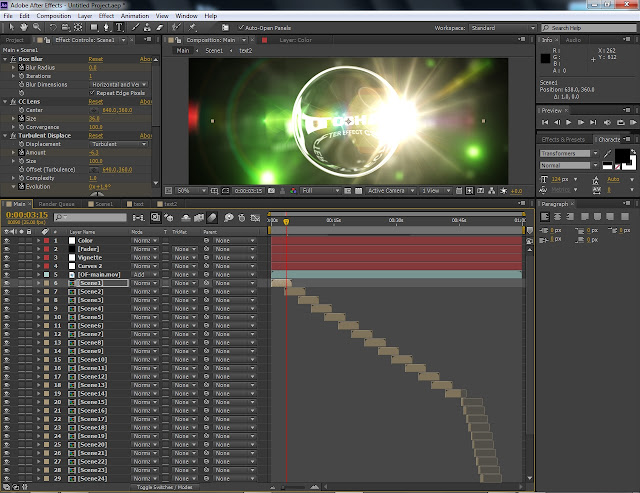Viewport: 640px width, 493px height.
Task: Open the 1 View layout dropdown
Action: click(x=436, y=191)
